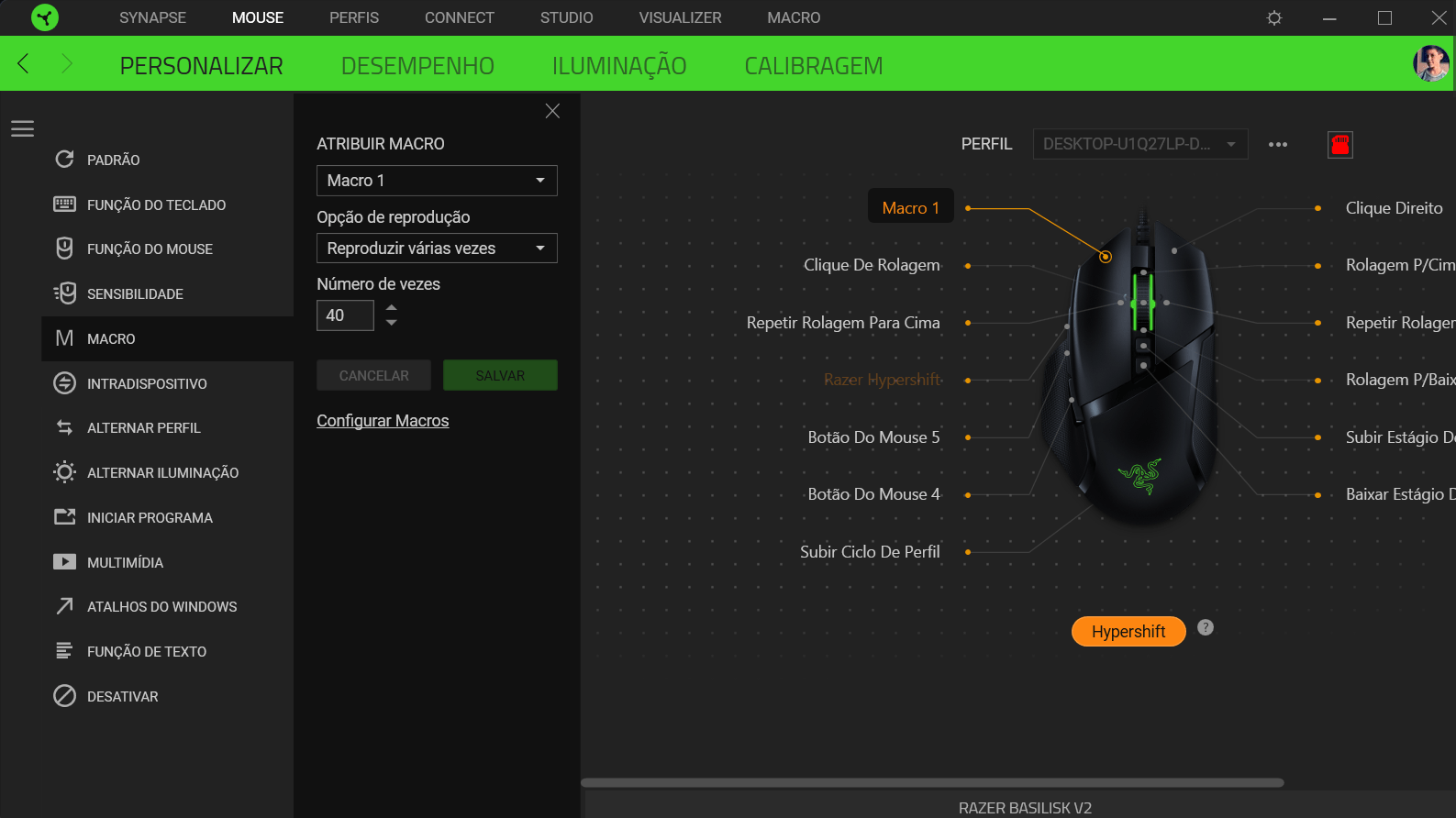The width and height of the screenshot is (1456, 818).
Task: Select the Intradispositivo icon
Action: point(64,383)
